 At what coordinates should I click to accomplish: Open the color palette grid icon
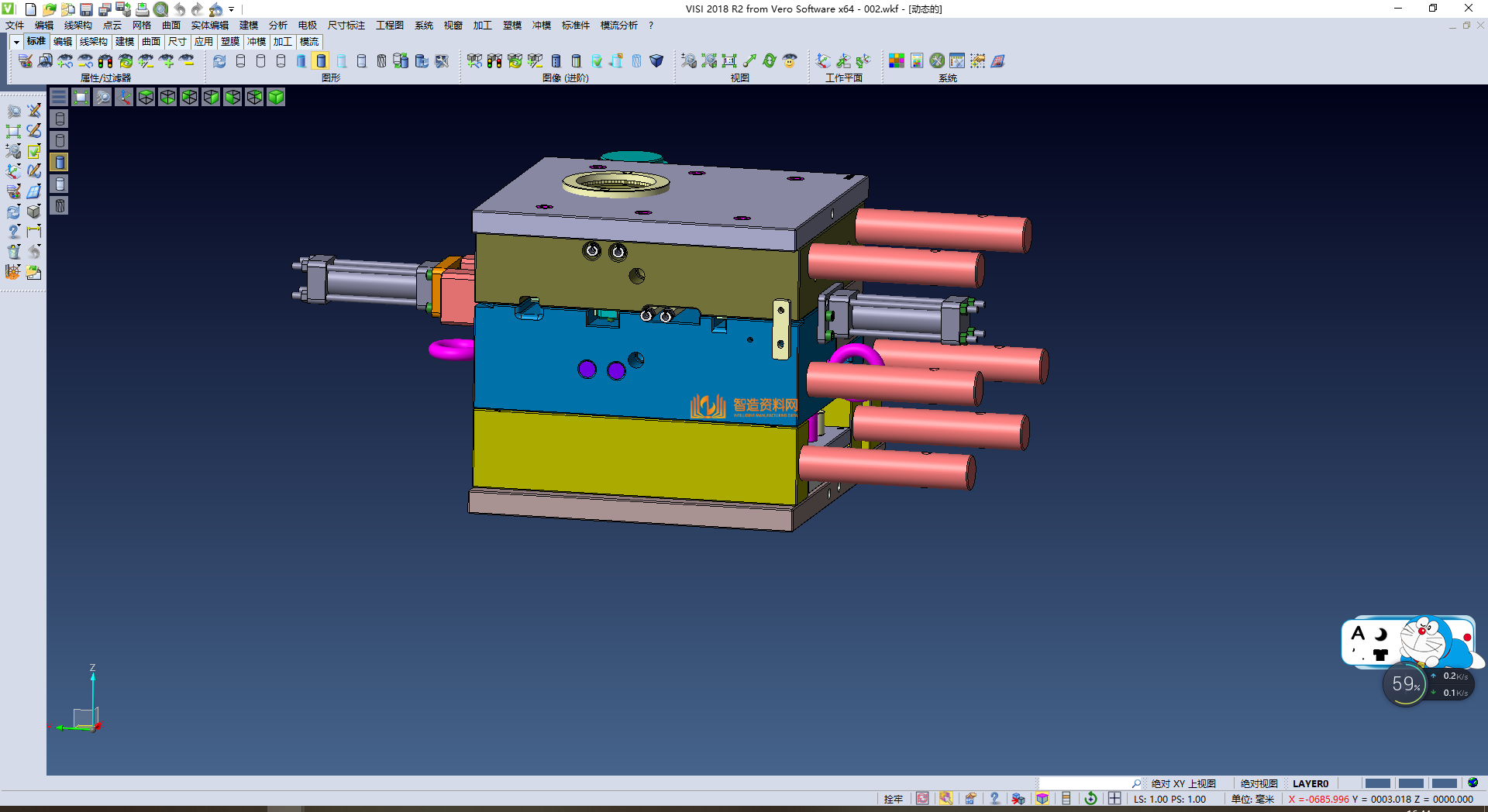897,61
